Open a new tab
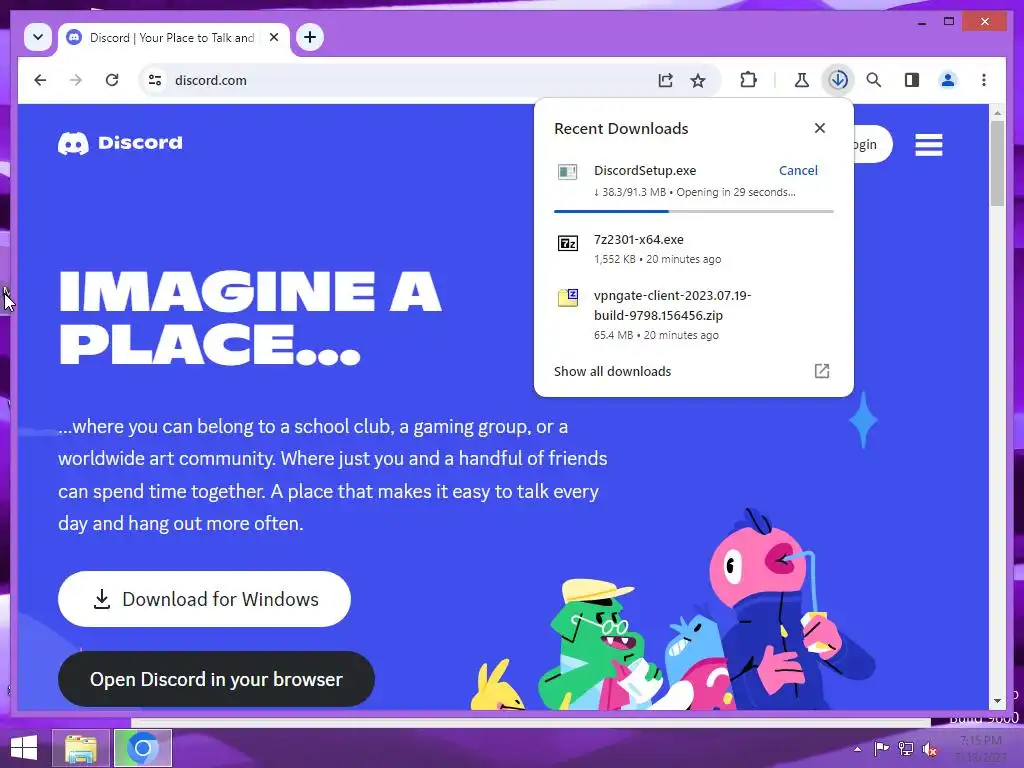 (x=310, y=37)
